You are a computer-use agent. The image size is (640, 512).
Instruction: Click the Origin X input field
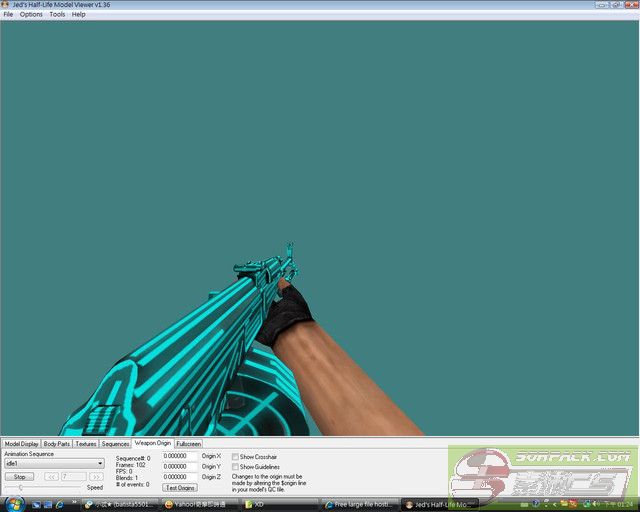(180, 456)
